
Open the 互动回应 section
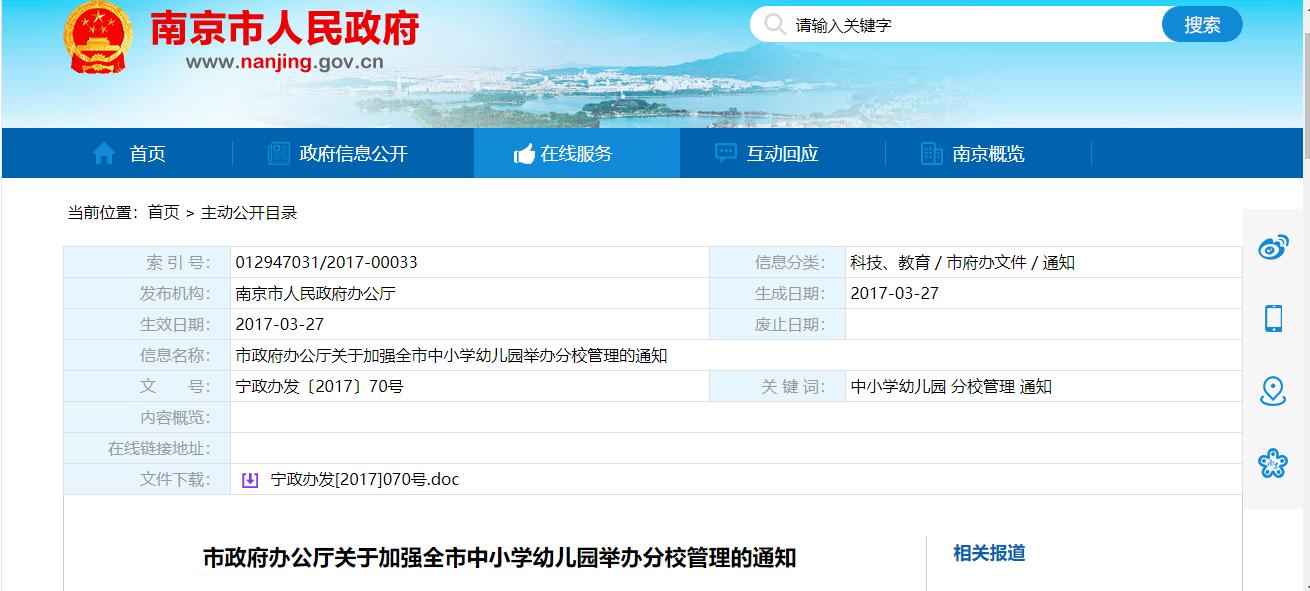(x=783, y=152)
